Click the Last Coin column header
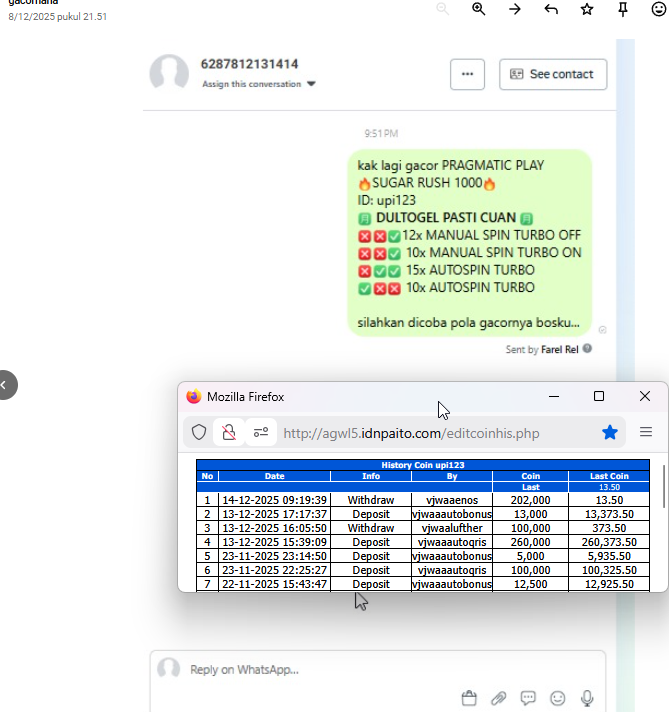Image resolution: width=669 pixels, height=712 pixels. click(x=609, y=476)
